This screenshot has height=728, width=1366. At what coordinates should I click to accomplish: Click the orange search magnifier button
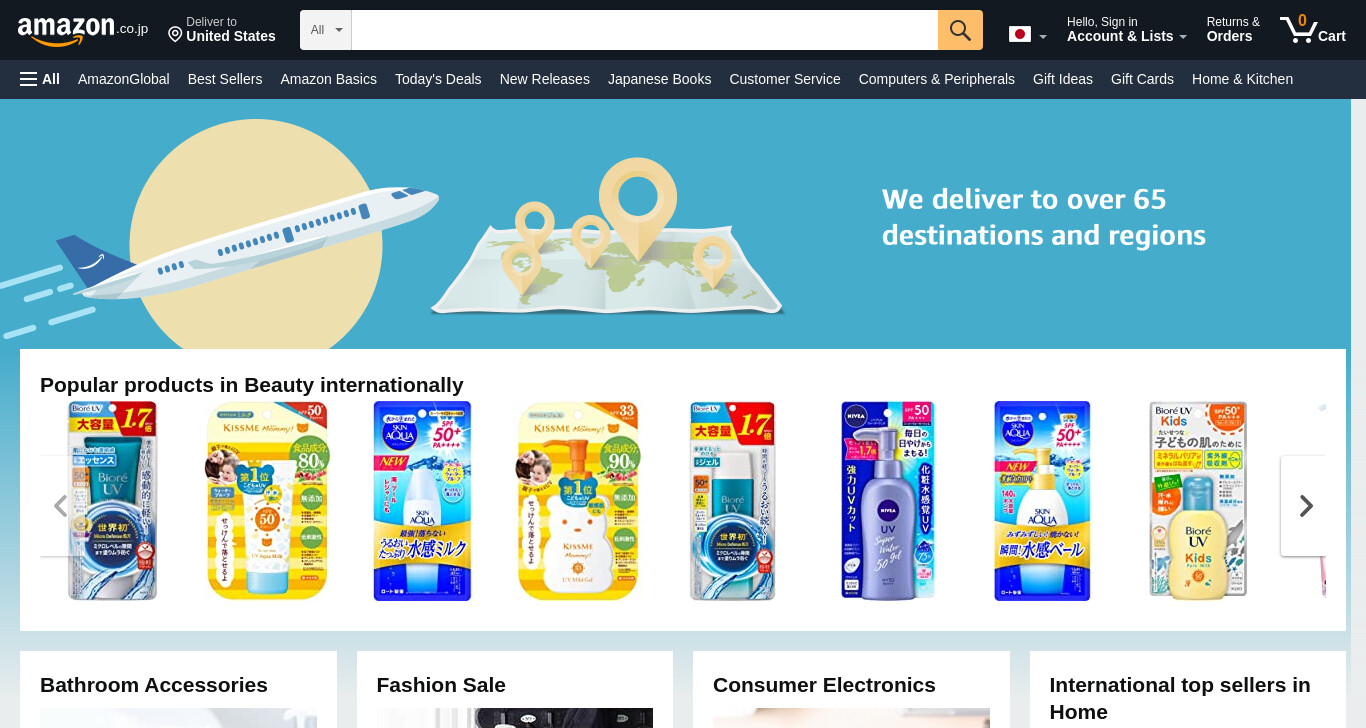(960, 30)
